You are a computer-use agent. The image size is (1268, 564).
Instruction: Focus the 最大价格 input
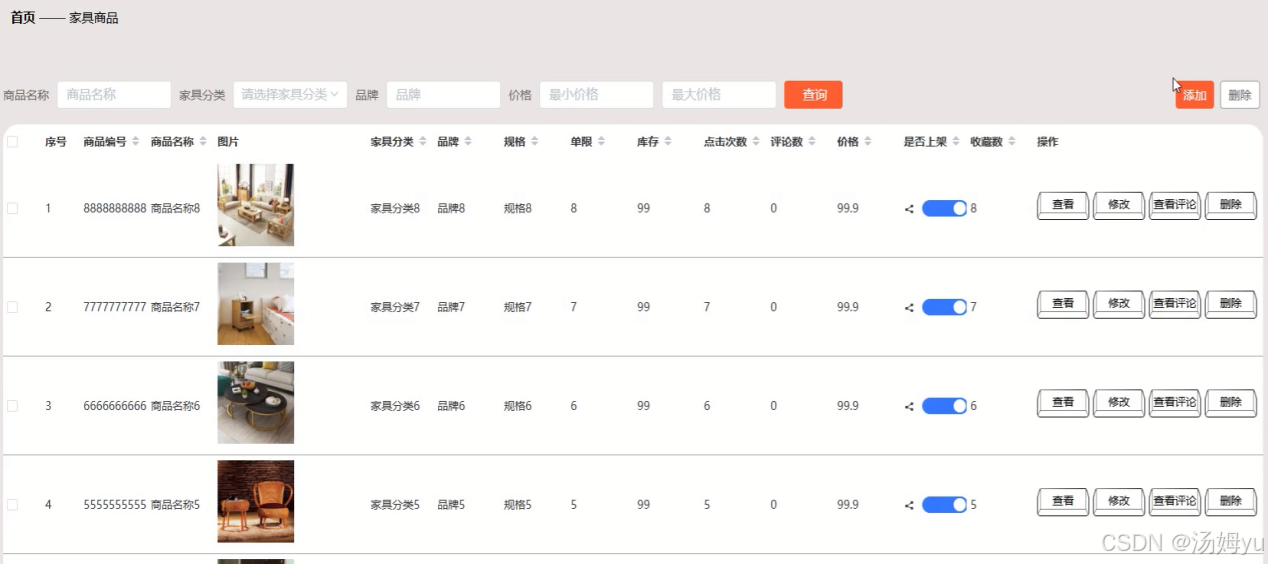click(719, 95)
